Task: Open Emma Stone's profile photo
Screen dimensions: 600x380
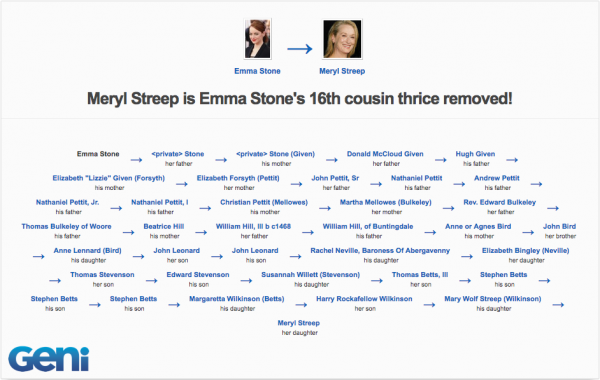Action: [258, 39]
